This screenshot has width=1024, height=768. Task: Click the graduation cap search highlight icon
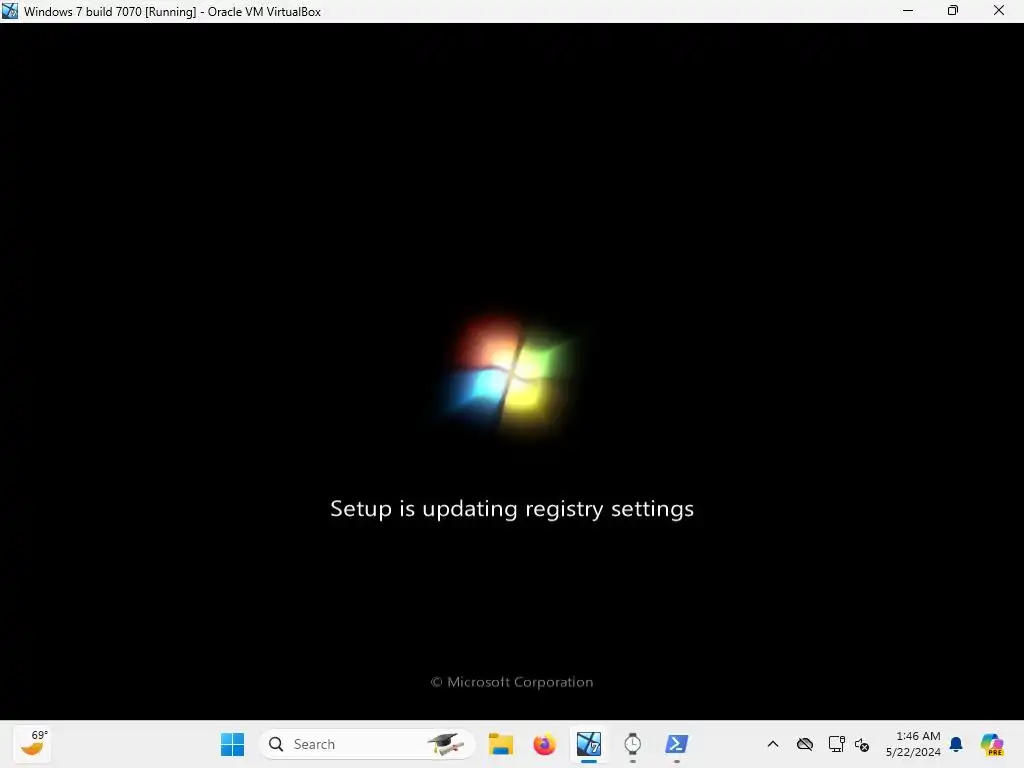click(x=445, y=744)
